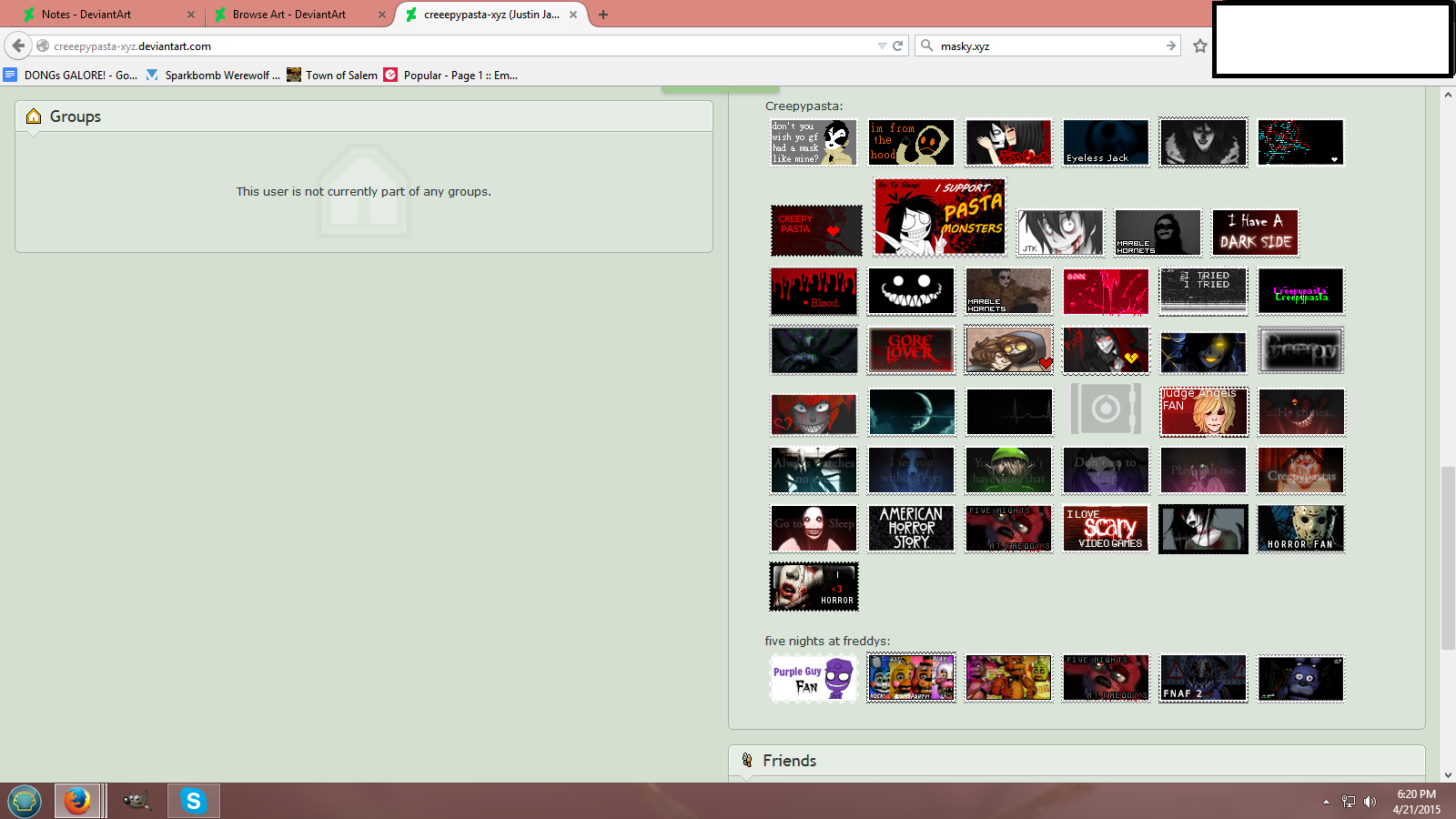Open the American Horror Story stamp

(911, 529)
